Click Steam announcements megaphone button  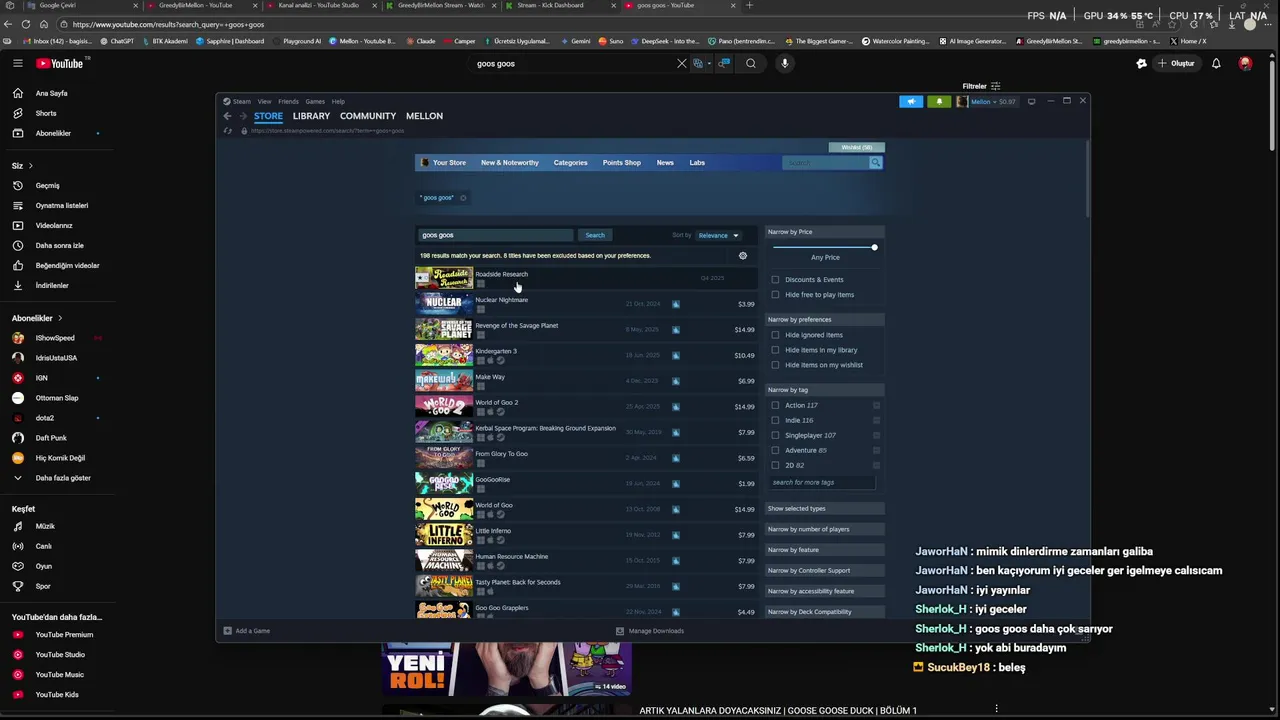pos(911,101)
